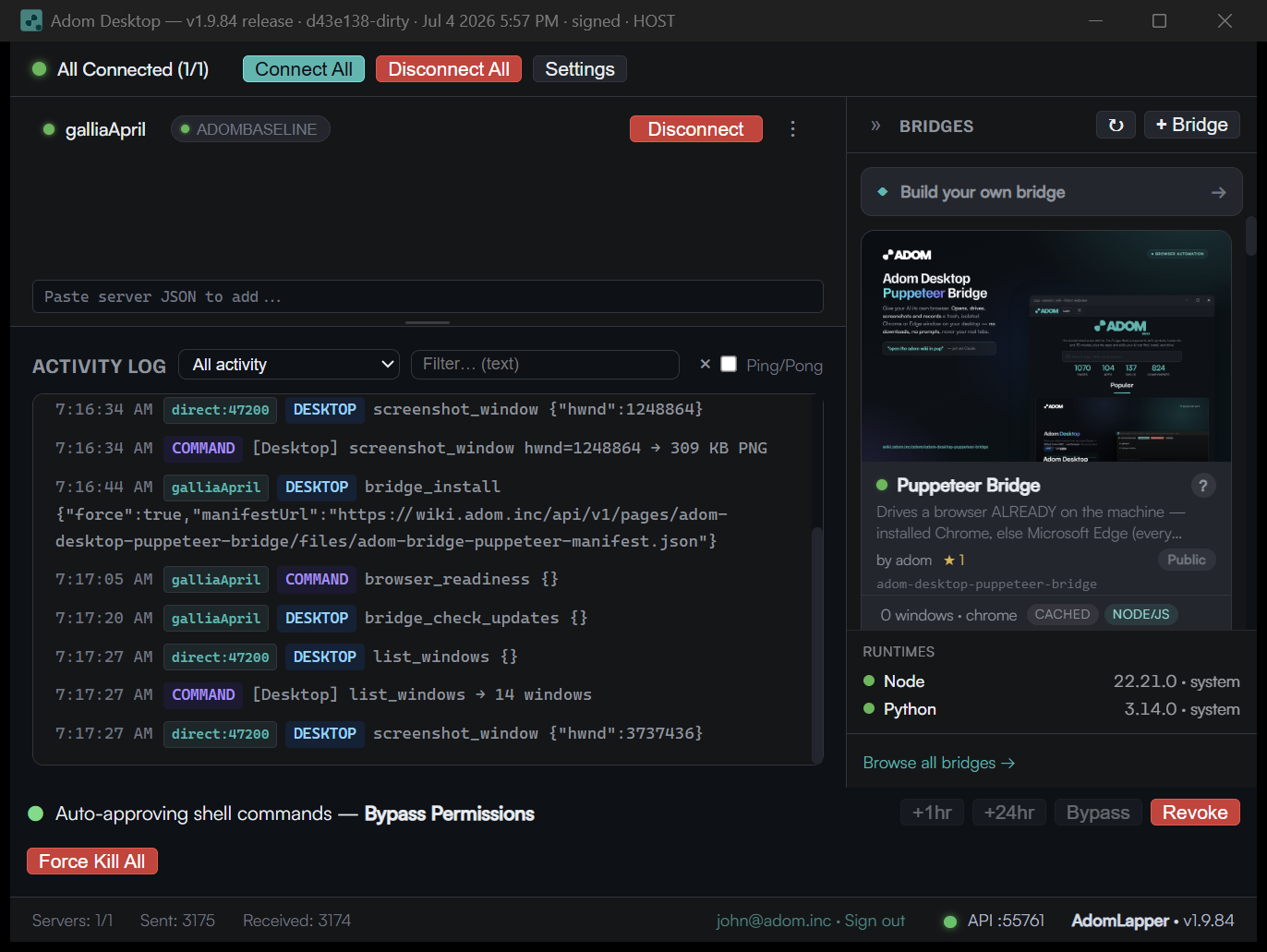Click the 309 KB PNG command log entry
Viewport: 1267px width, 952px height.
[x=421, y=448]
